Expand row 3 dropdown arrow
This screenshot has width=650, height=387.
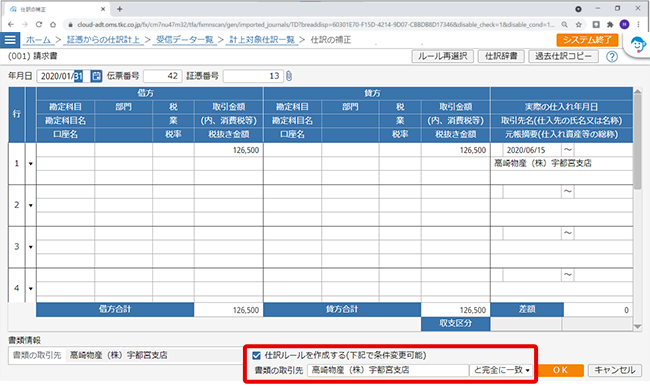[31, 247]
